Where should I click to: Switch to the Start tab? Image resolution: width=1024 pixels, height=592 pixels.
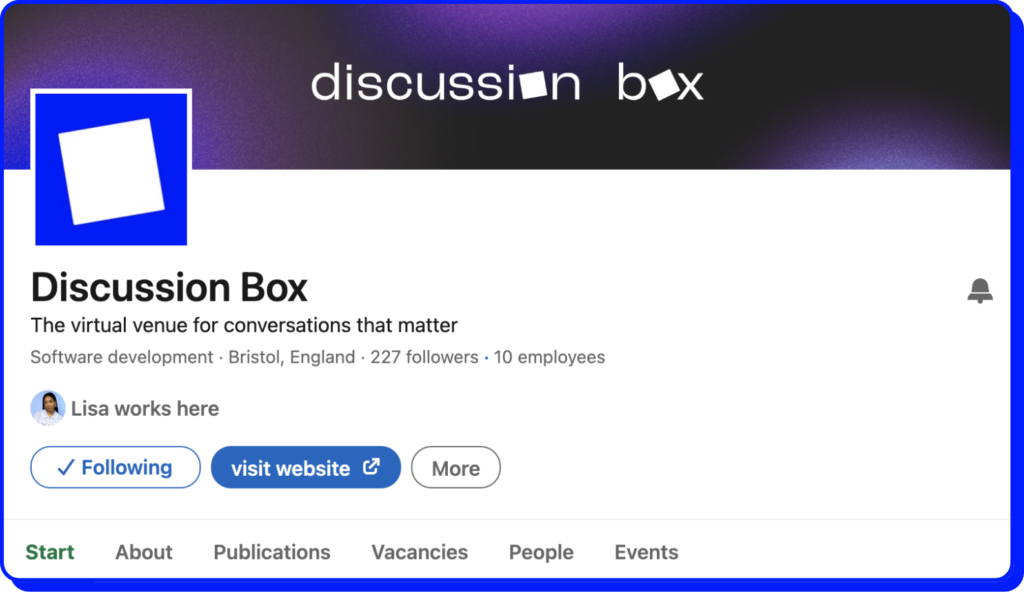(50, 552)
